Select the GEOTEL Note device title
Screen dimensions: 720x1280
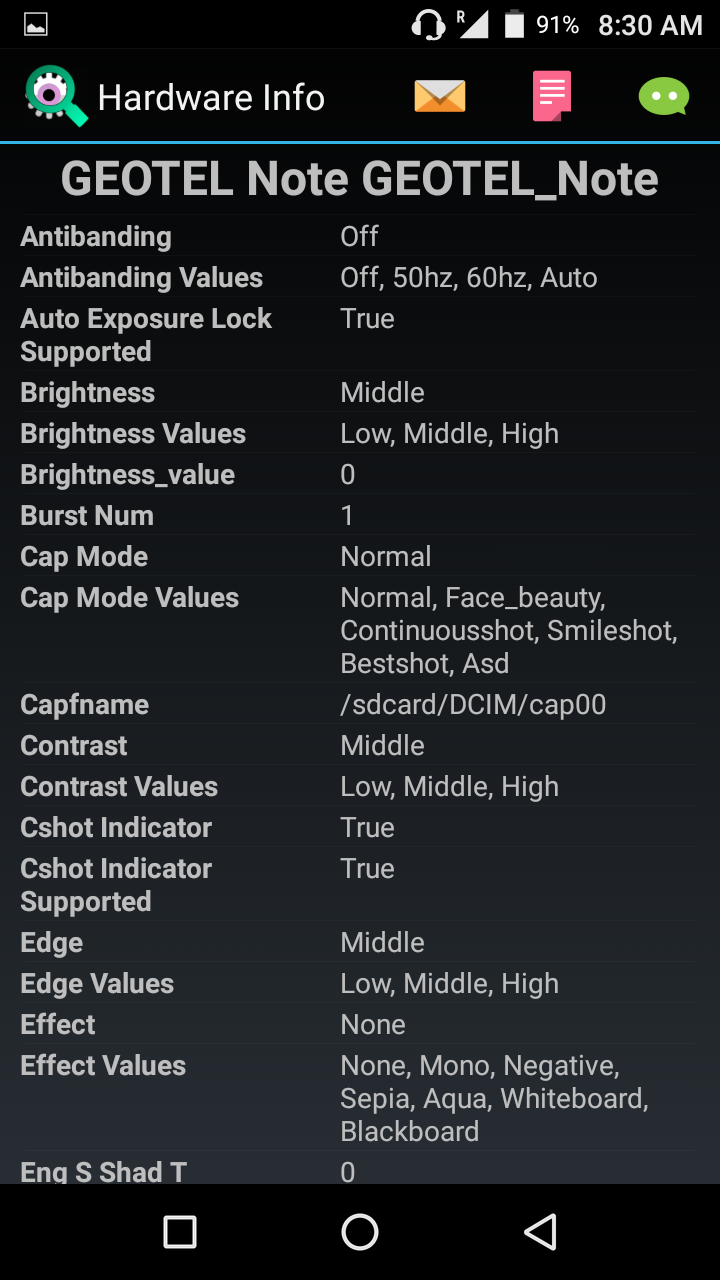click(x=360, y=180)
